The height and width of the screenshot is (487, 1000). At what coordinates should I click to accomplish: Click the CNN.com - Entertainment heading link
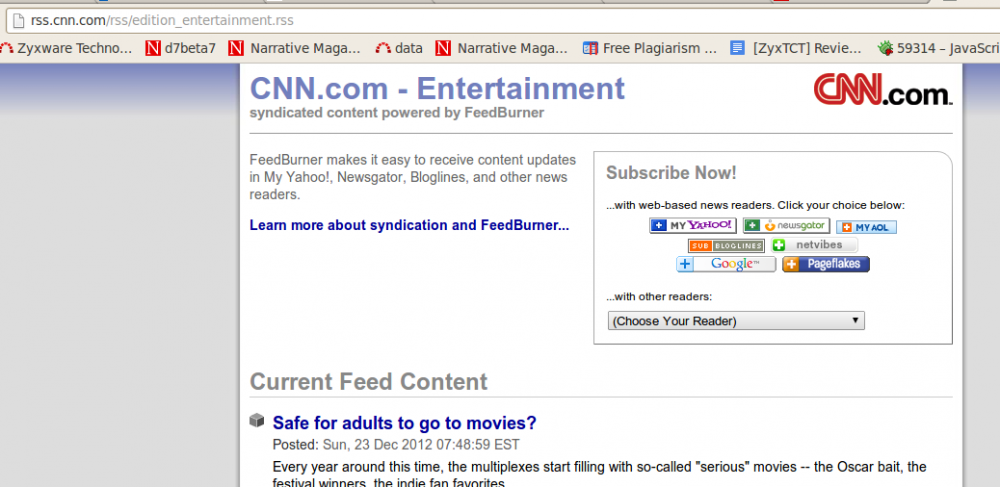tap(437, 88)
